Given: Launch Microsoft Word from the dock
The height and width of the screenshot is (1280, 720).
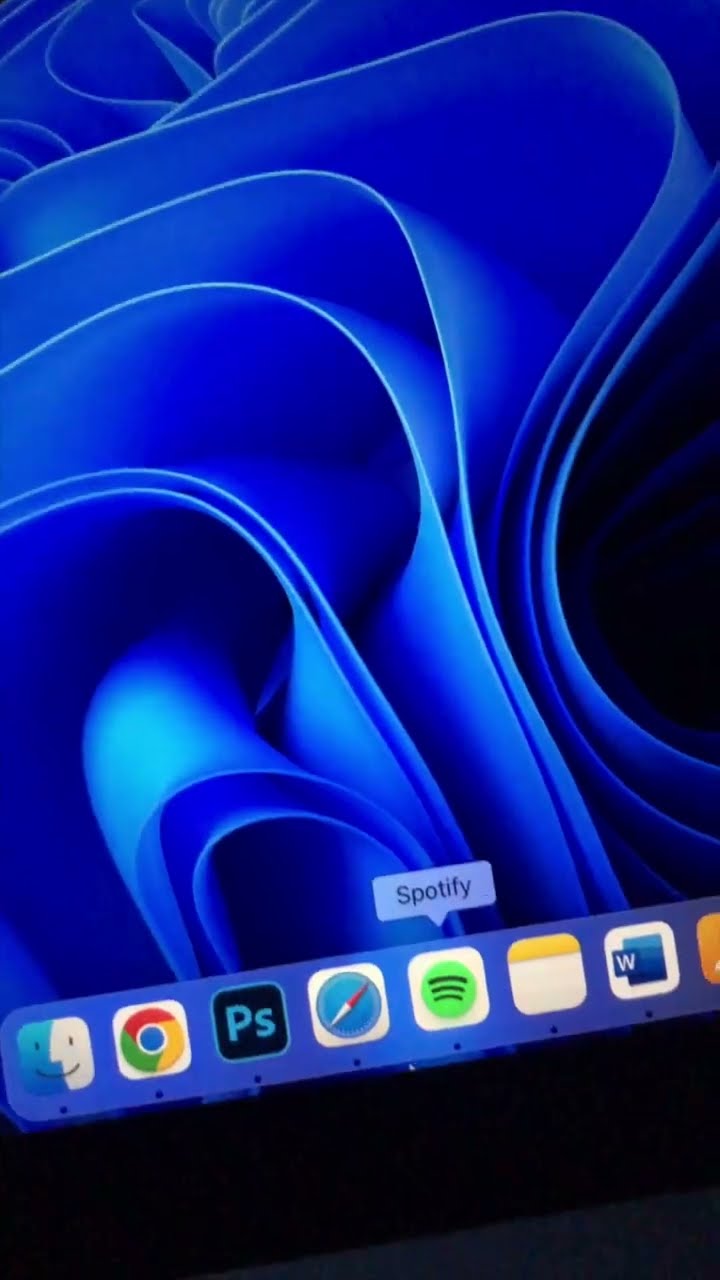Looking at the screenshot, I should coord(642,961).
